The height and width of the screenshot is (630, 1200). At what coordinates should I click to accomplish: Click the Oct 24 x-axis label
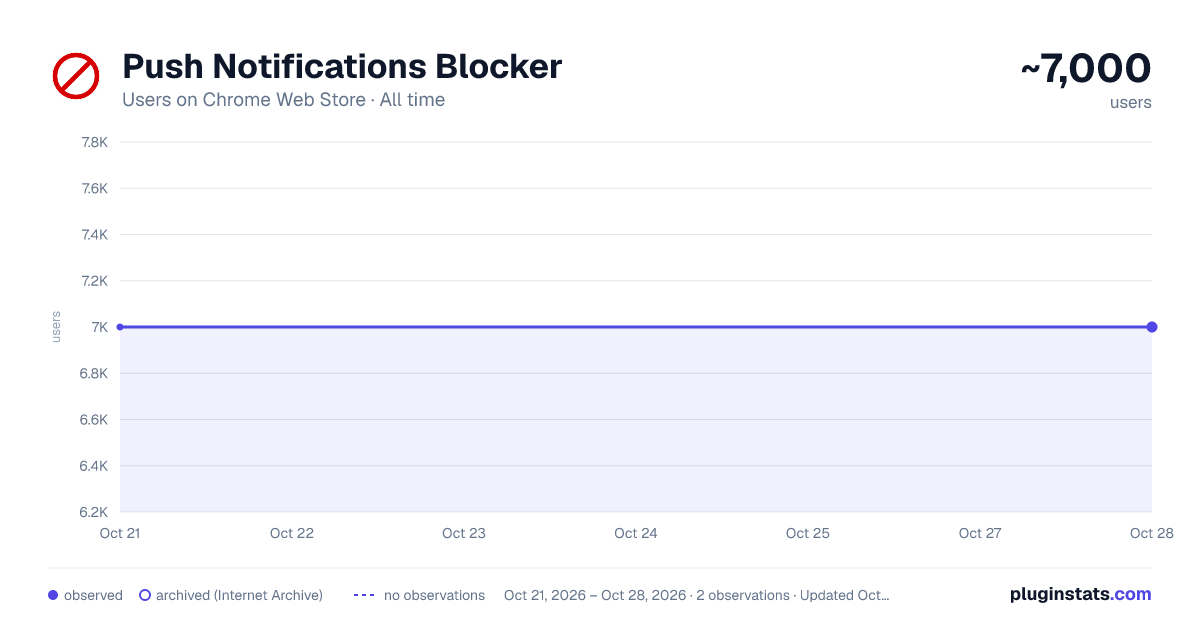tap(636, 533)
